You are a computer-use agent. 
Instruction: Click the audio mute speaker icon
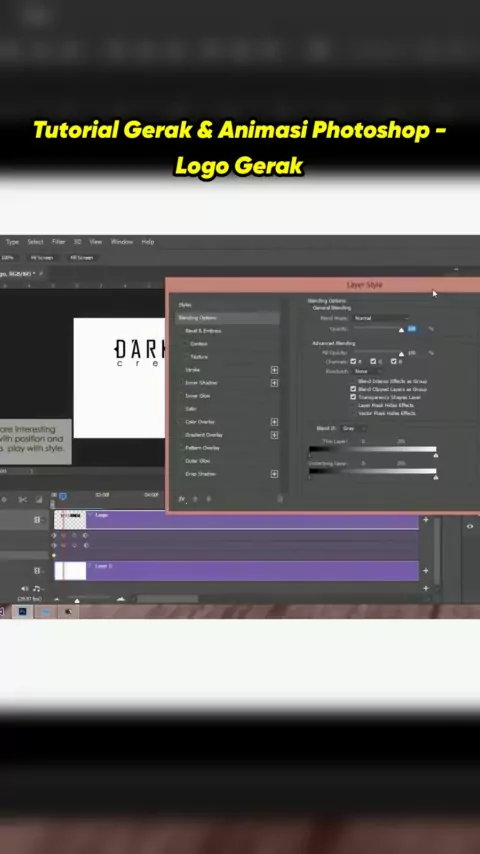pos(25,588)
